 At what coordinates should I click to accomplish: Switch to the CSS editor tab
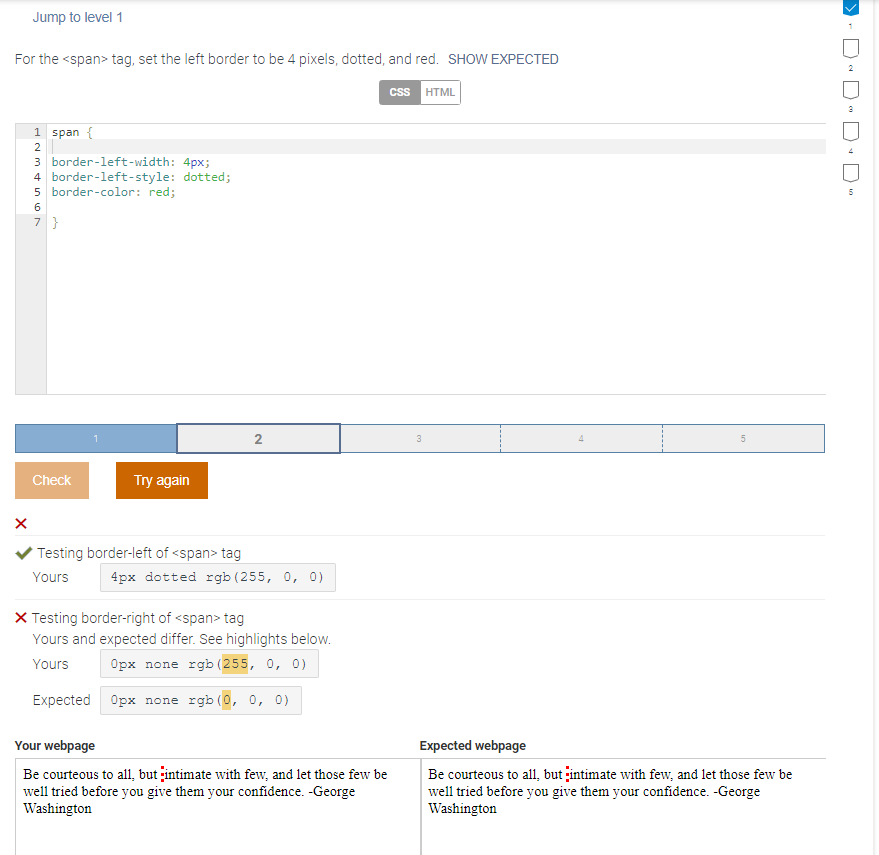[x=400, y=93]
